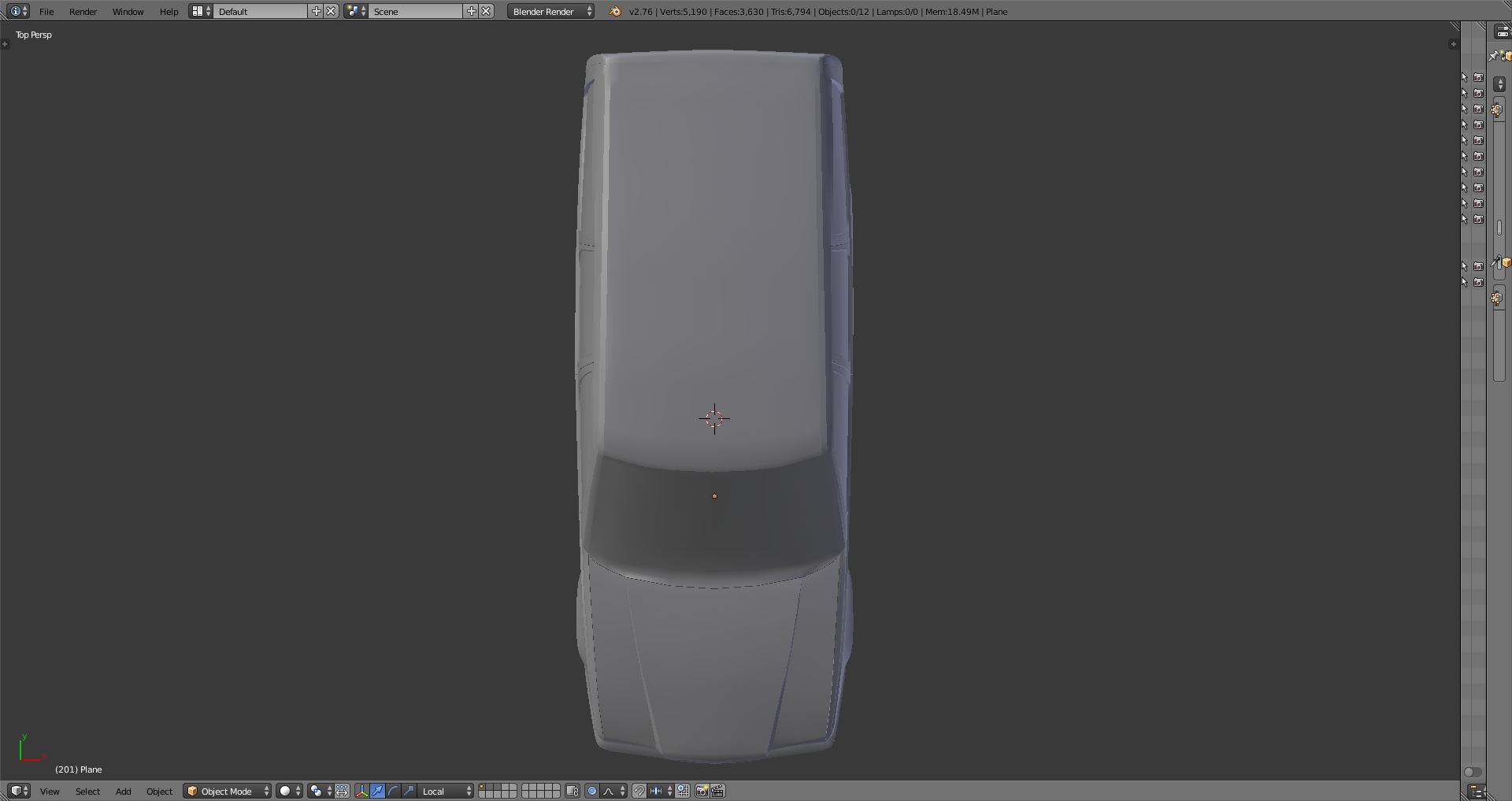Enable the Translate manipulator arrow
This screenshot has width=1512, height=801.
pyautogui.click(x=377, y=791)
